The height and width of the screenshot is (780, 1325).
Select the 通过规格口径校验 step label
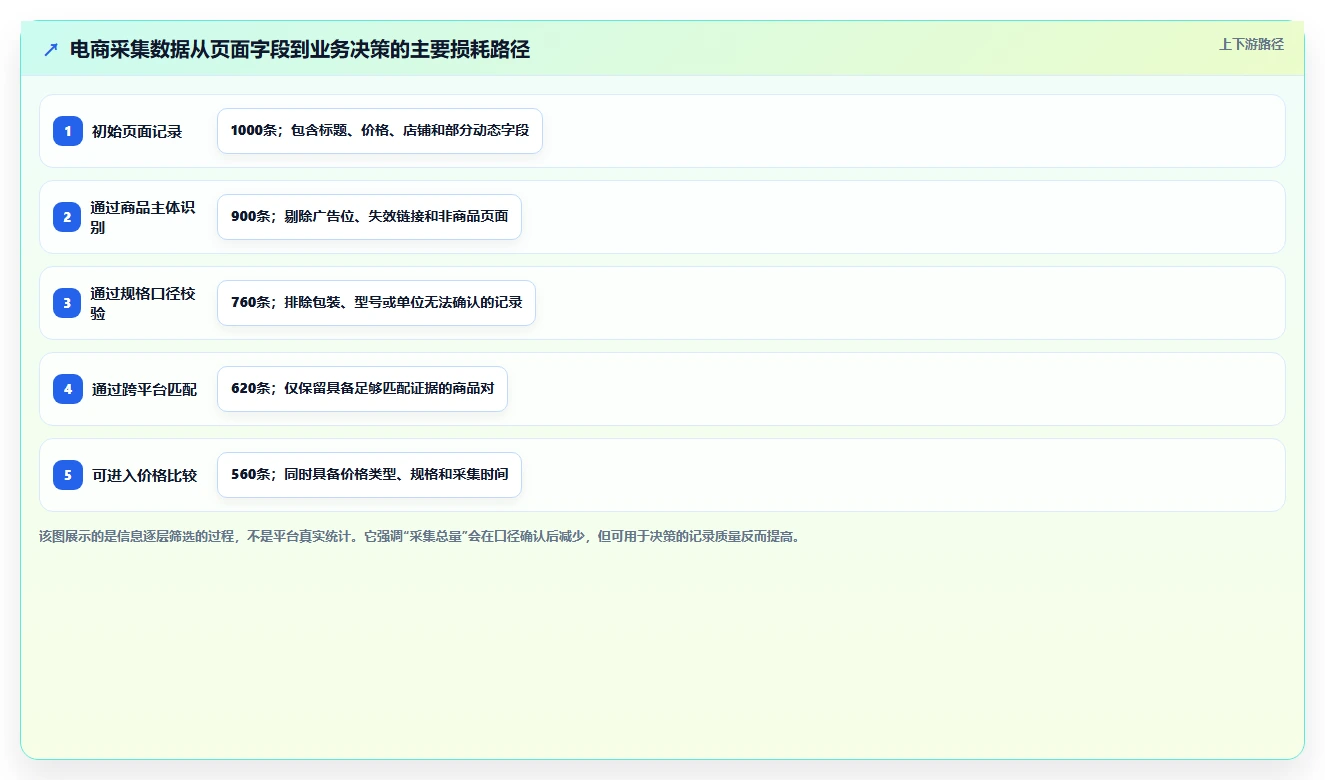tap(143, 303)
